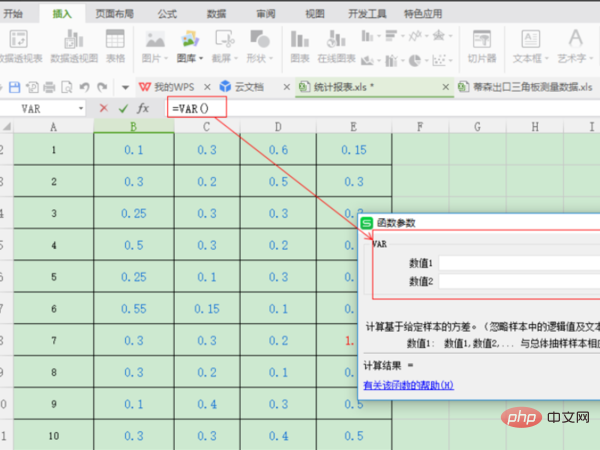The height and width of the screenshot is (450, 600).
Task: Open the 开发工具 tab
Action: point(367,14)
